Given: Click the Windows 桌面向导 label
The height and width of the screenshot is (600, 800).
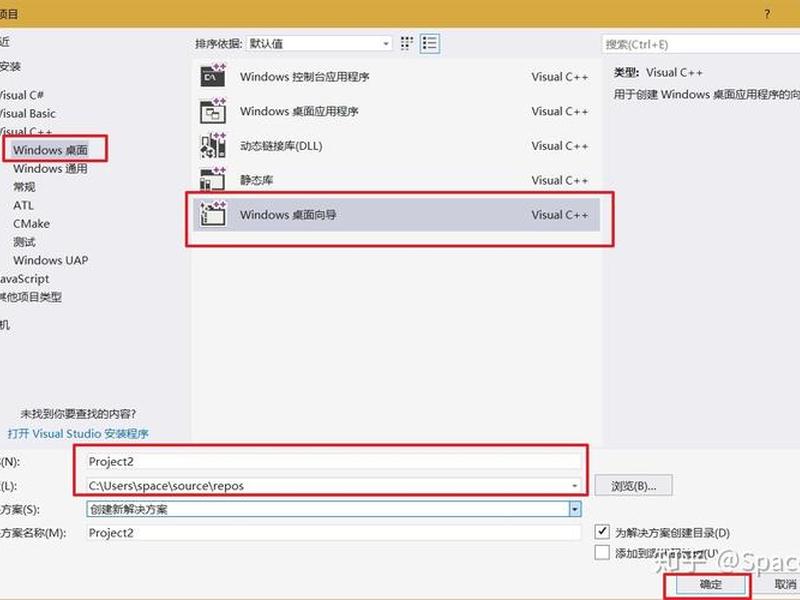Looking at the screenshot, I should tap(288, 215).
